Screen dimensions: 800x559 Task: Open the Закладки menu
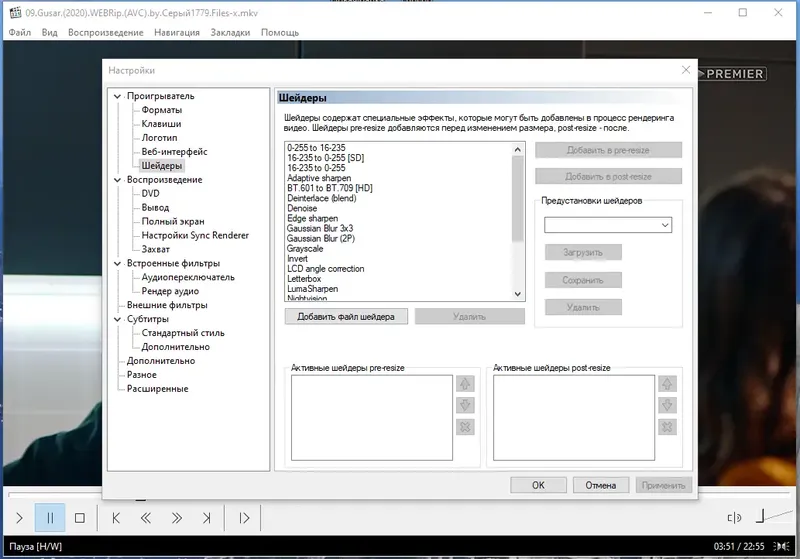click(230, 33)
